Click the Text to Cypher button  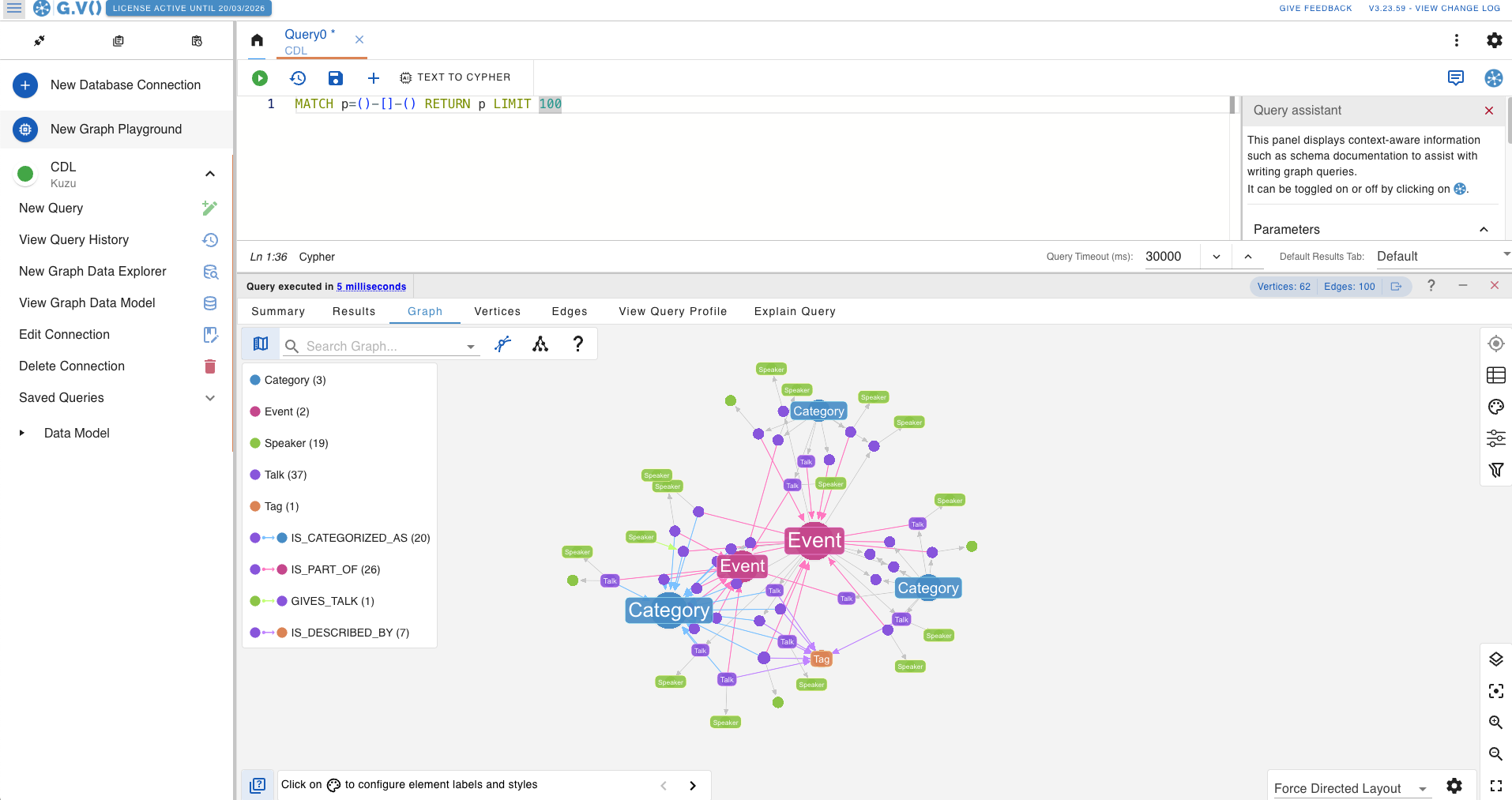tap(455, 77)
